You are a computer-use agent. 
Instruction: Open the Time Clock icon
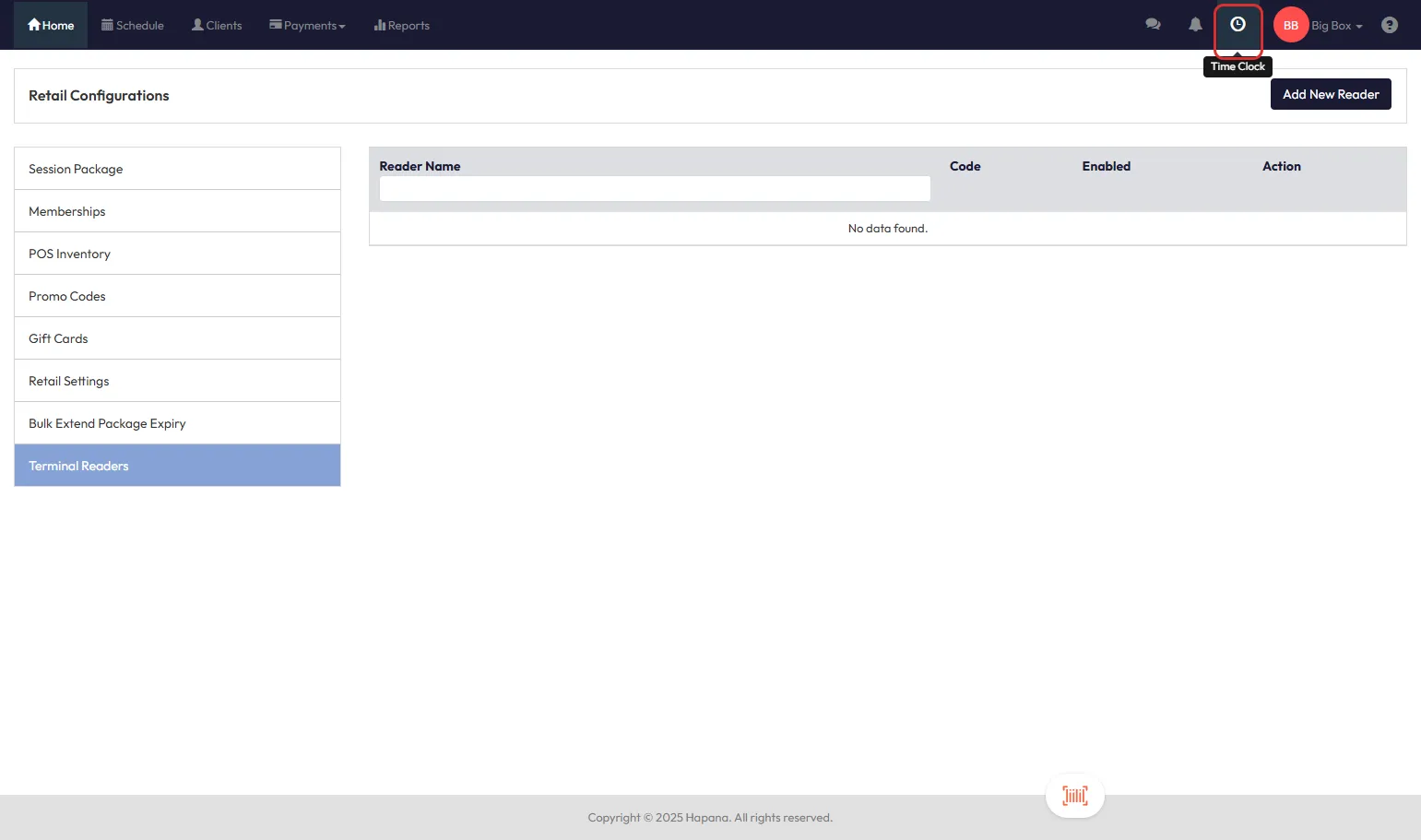pyautogui.click(x=1237, y=25)
